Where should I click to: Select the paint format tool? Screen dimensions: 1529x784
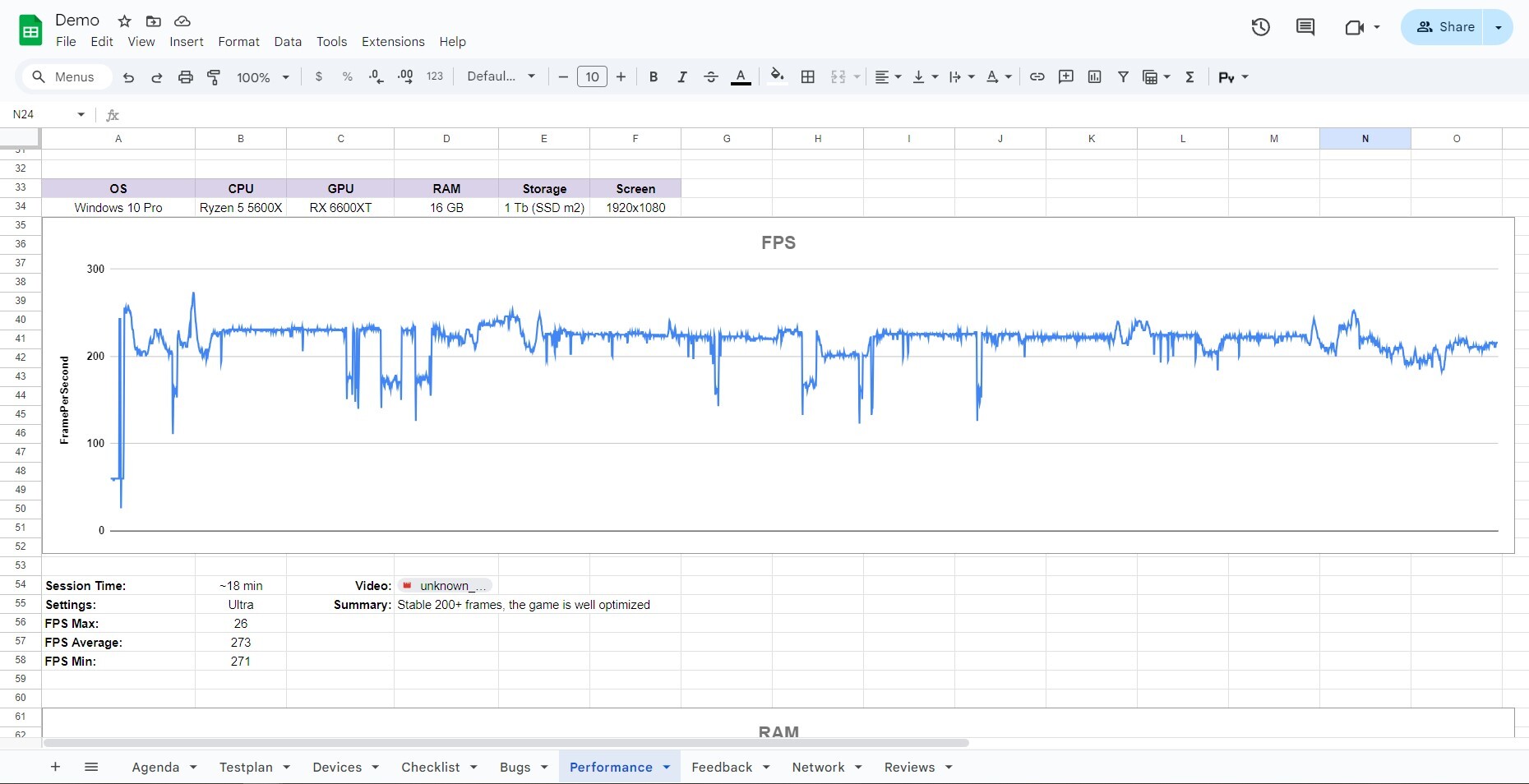(x=214, y=77)
